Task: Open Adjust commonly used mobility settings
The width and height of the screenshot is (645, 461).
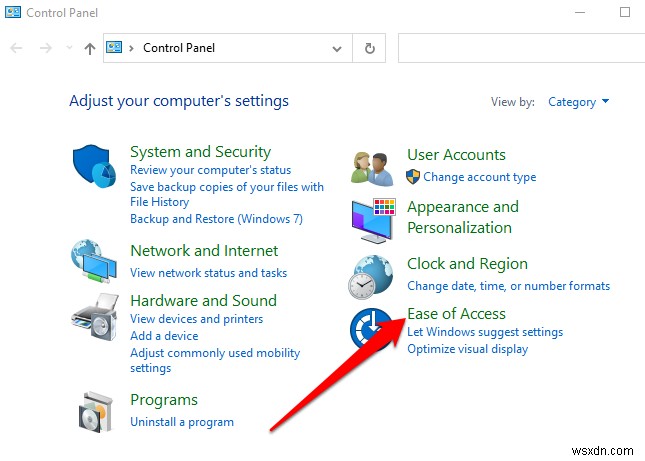Action: tap(215, 360)
